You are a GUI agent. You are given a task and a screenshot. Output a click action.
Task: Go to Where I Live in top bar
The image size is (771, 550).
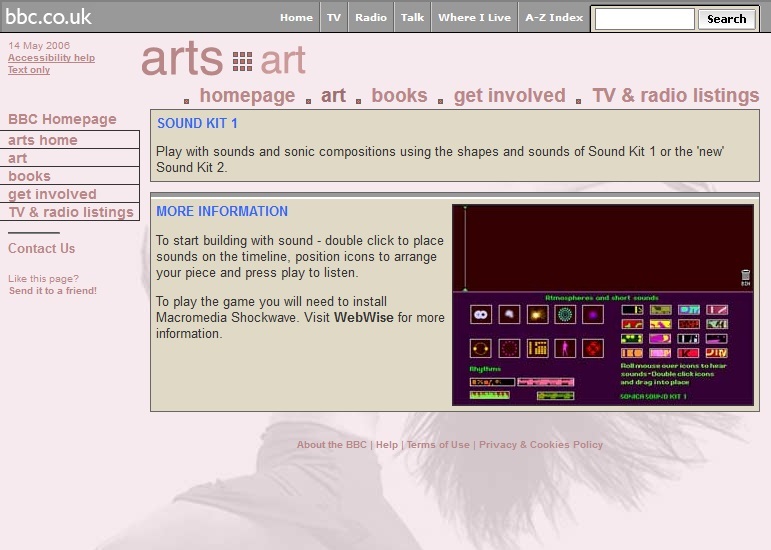pos(474,17)
